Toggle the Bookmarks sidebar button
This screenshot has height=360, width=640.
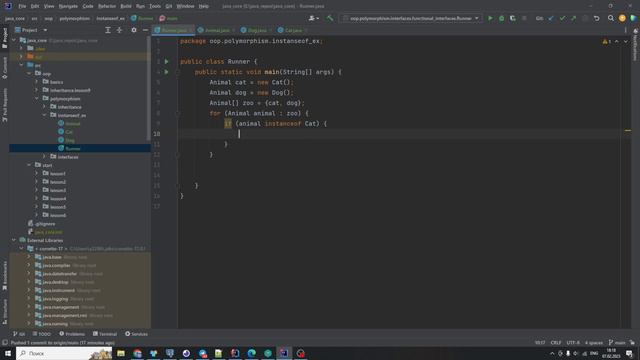[x=4, y=276]
